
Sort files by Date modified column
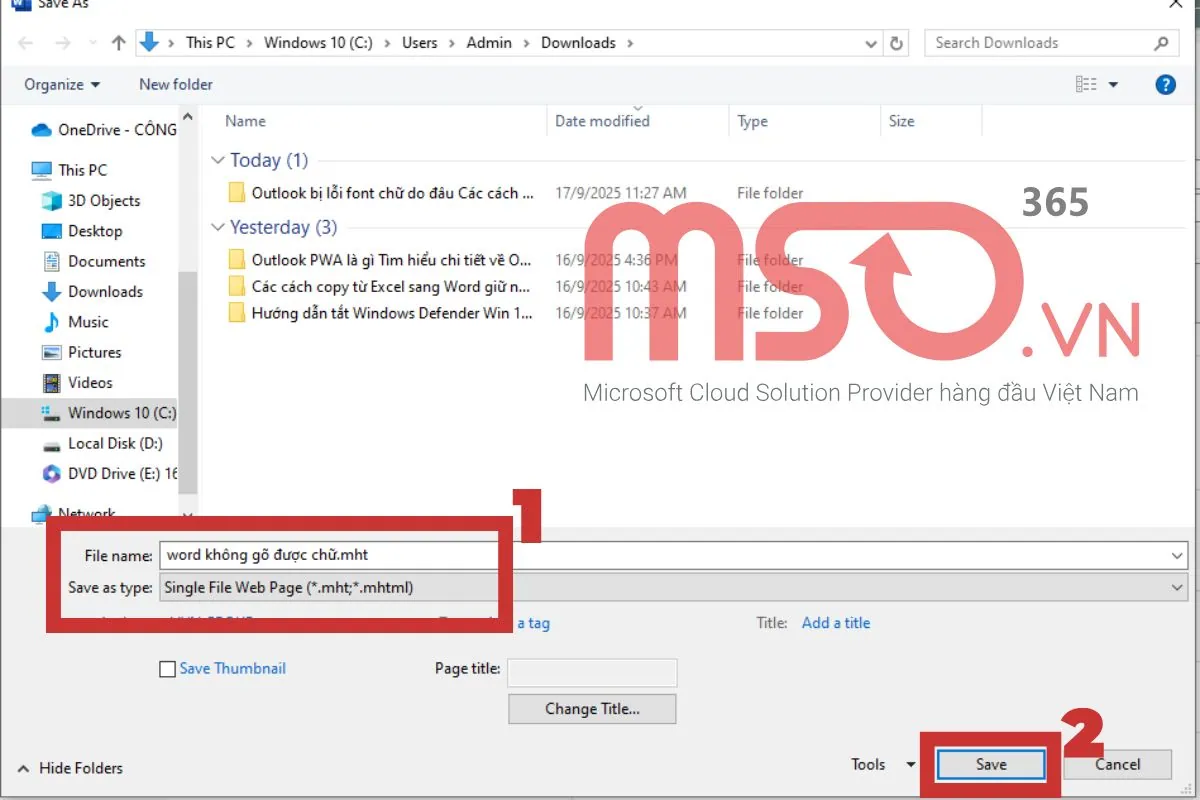pos(602,121)
